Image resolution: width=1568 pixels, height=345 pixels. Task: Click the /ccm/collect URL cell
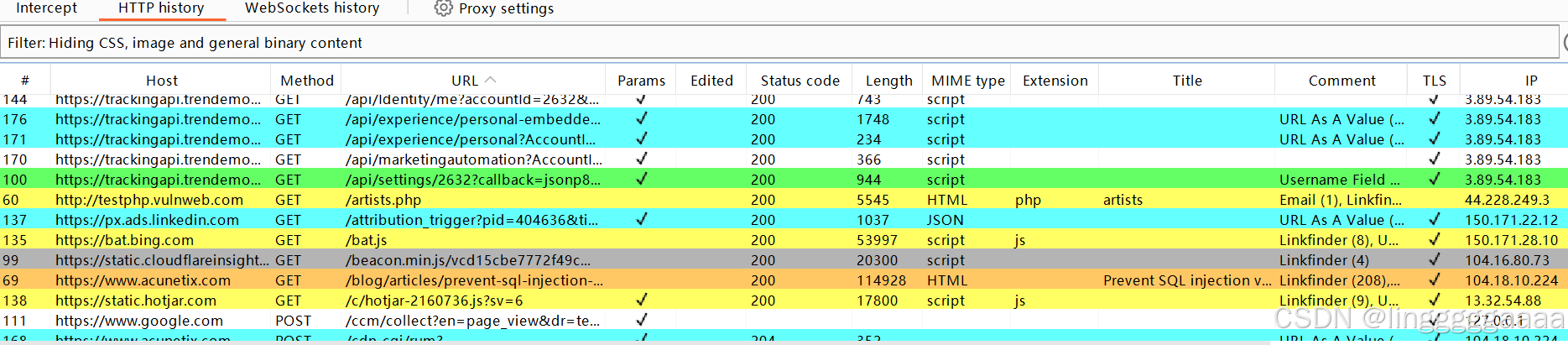[474, 321]
